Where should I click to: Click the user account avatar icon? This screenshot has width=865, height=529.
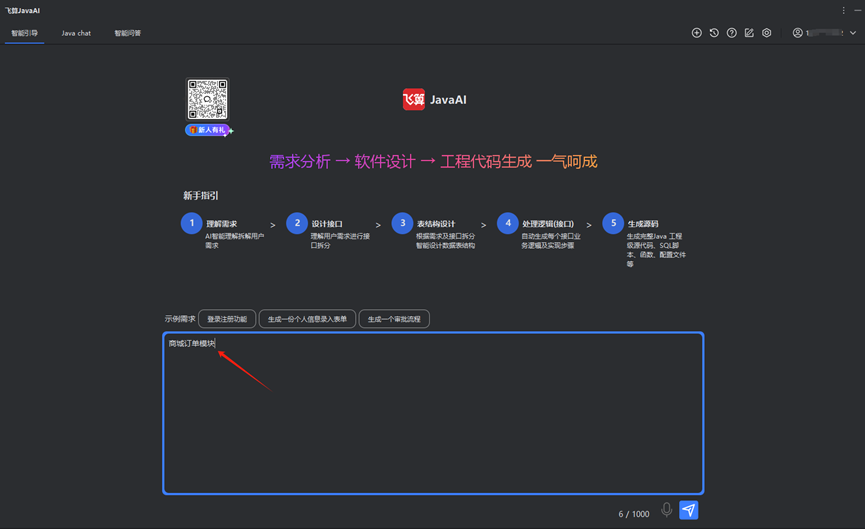point(798,33)
